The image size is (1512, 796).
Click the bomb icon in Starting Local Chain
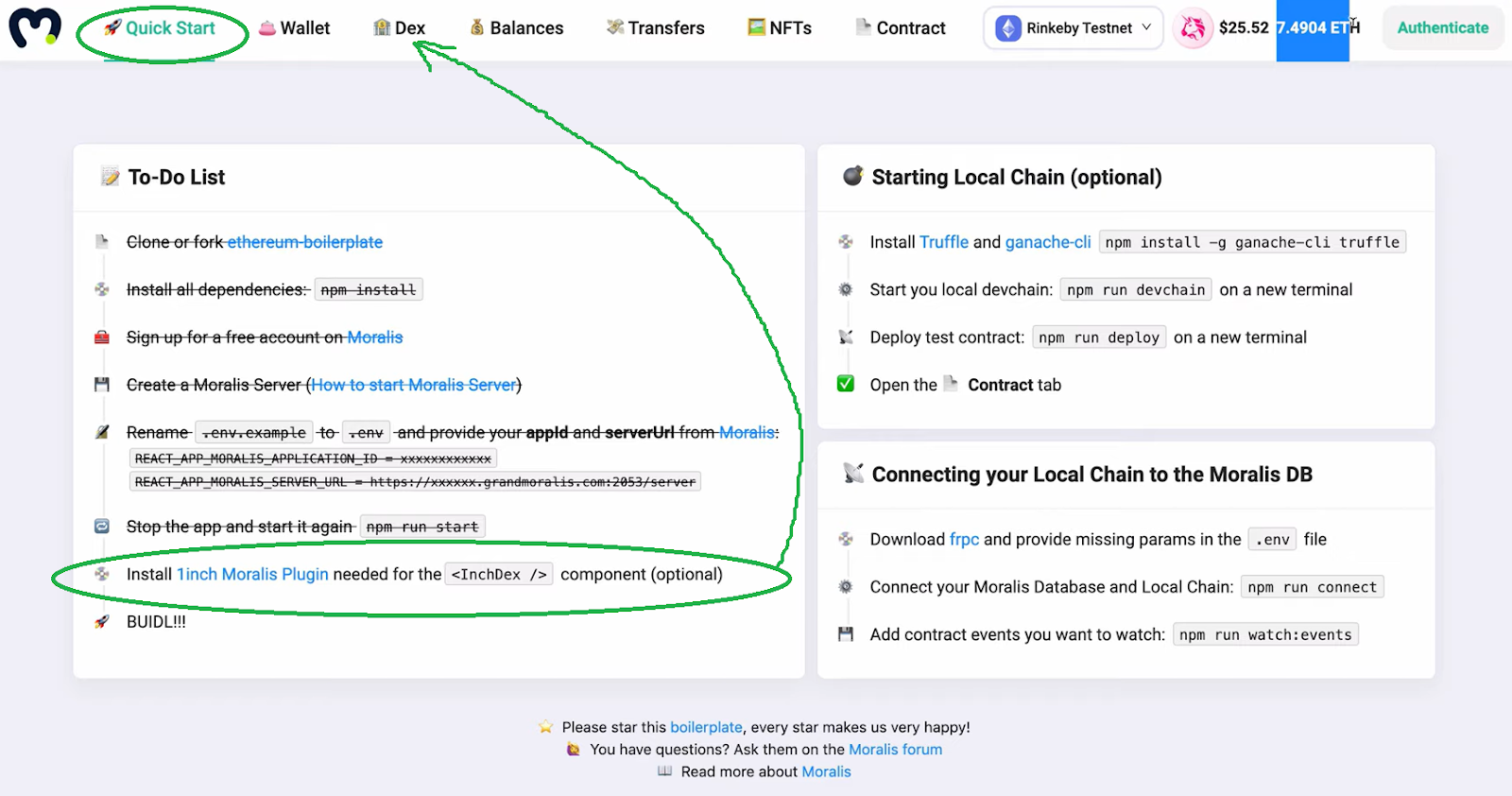[853, 176]
